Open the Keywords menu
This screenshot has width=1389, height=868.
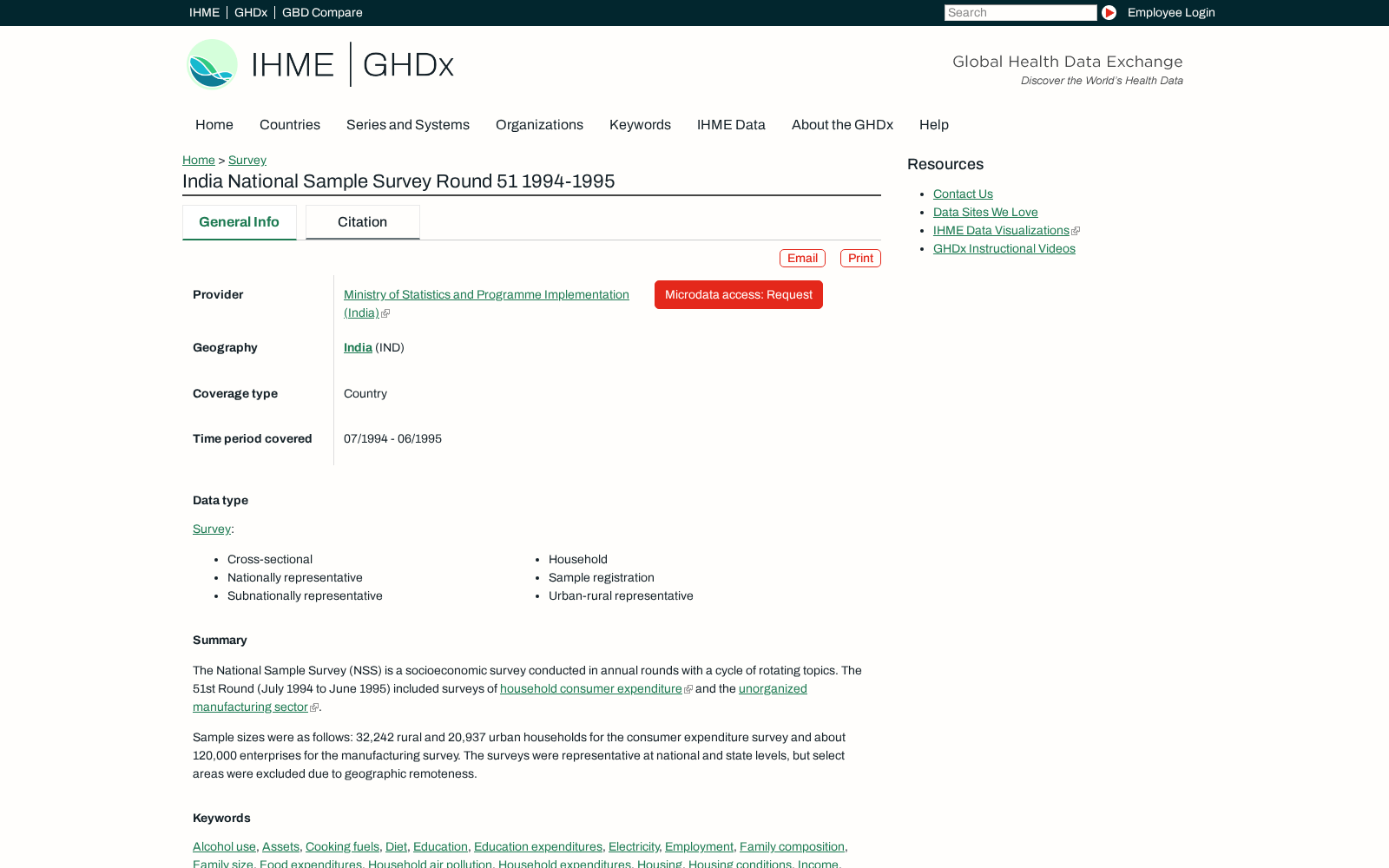[x=640, y=125]
